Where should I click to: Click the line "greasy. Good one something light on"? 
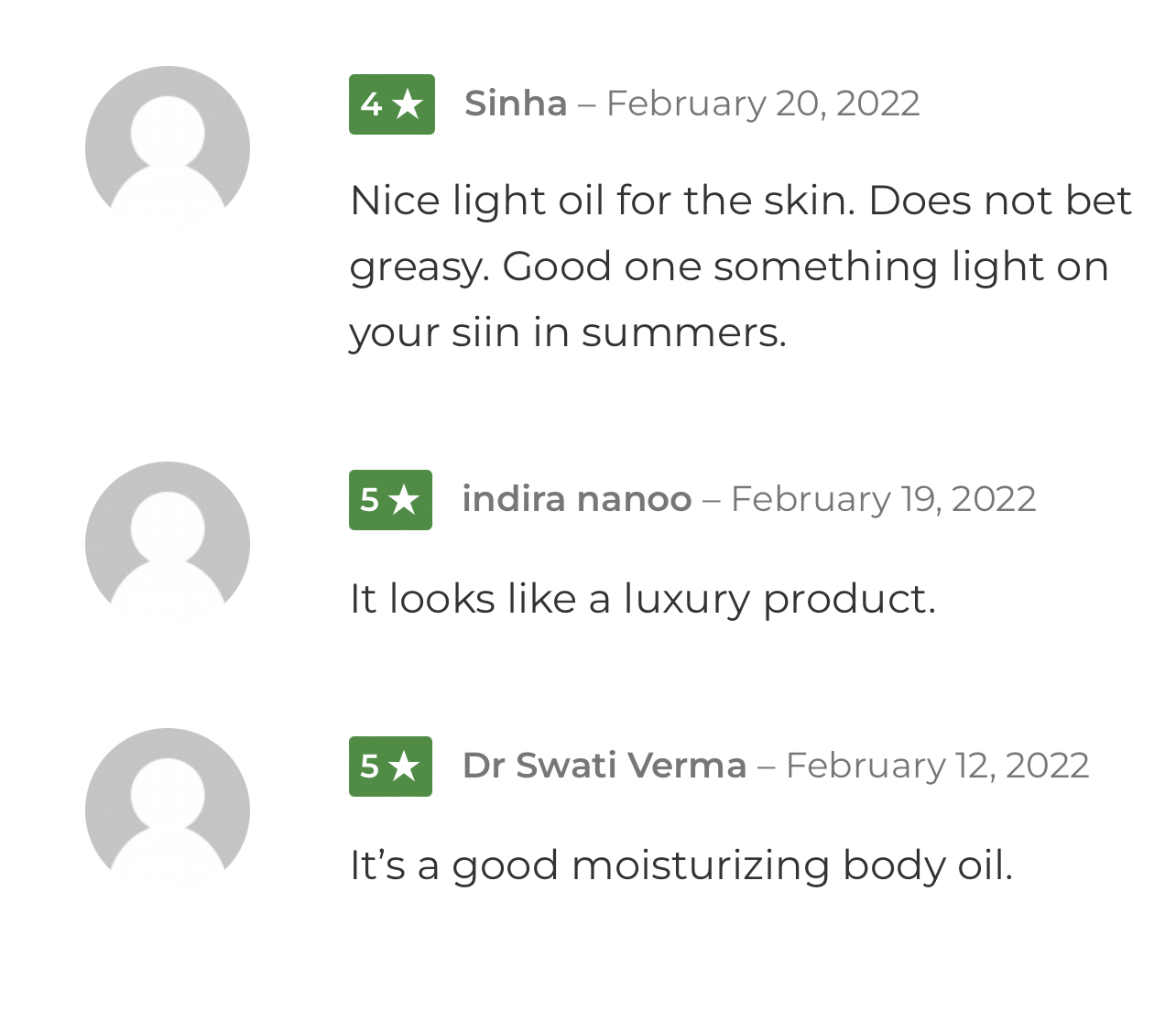tap(729, 266)
